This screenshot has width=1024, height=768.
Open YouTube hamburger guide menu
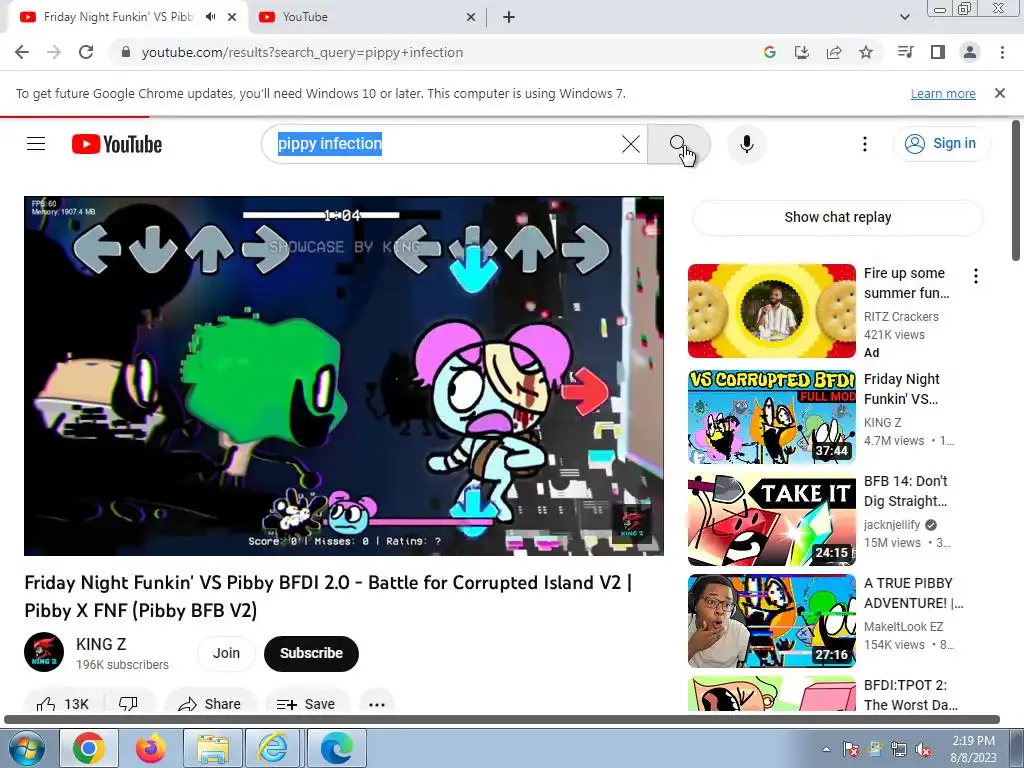pos(36,144)
